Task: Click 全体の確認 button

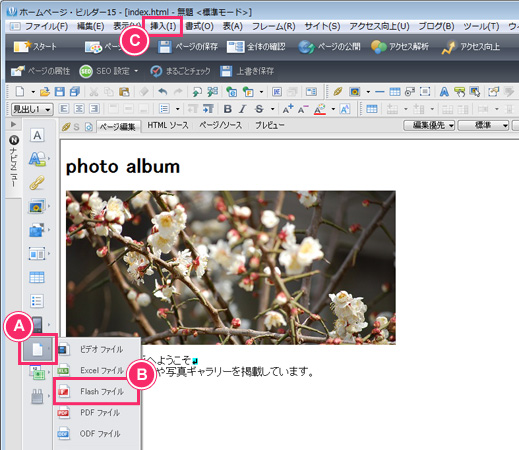Action: pyautogui.click(x=256, y=47)
